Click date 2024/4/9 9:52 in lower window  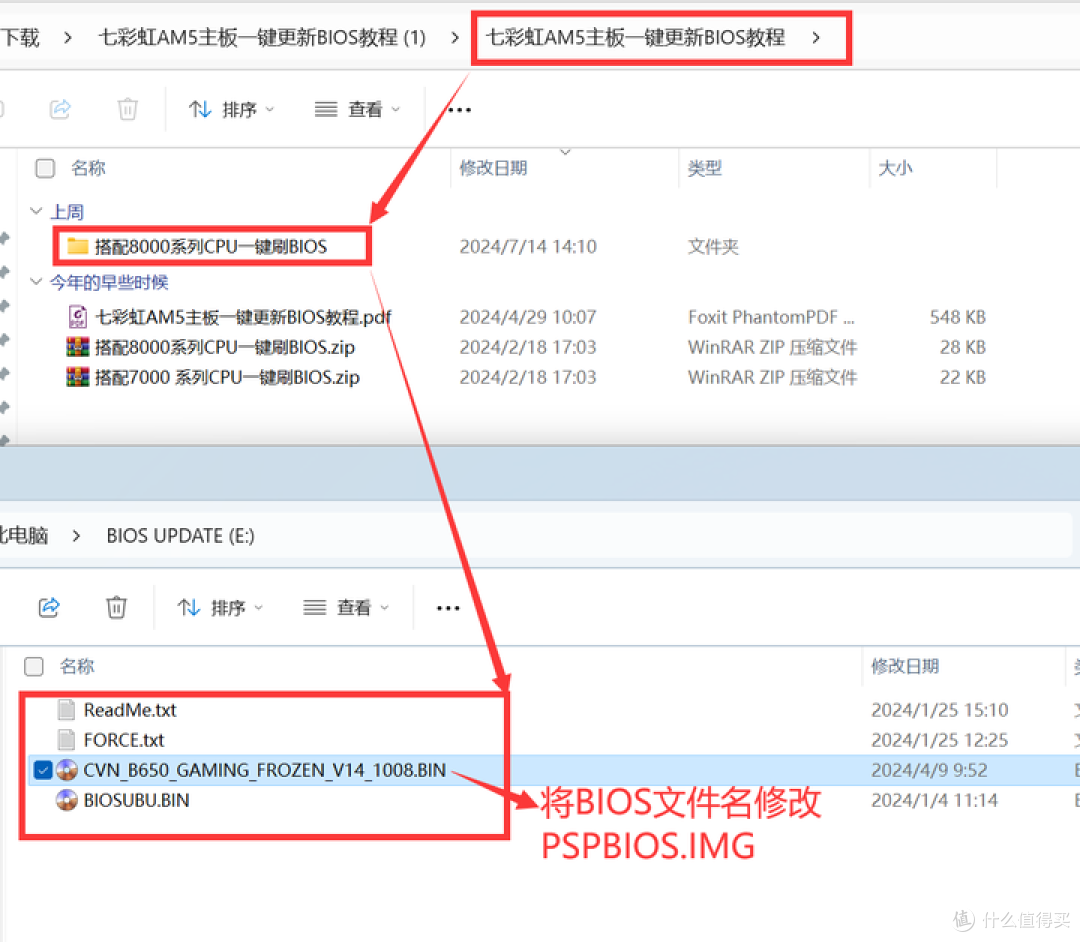(x=929, y=770)
